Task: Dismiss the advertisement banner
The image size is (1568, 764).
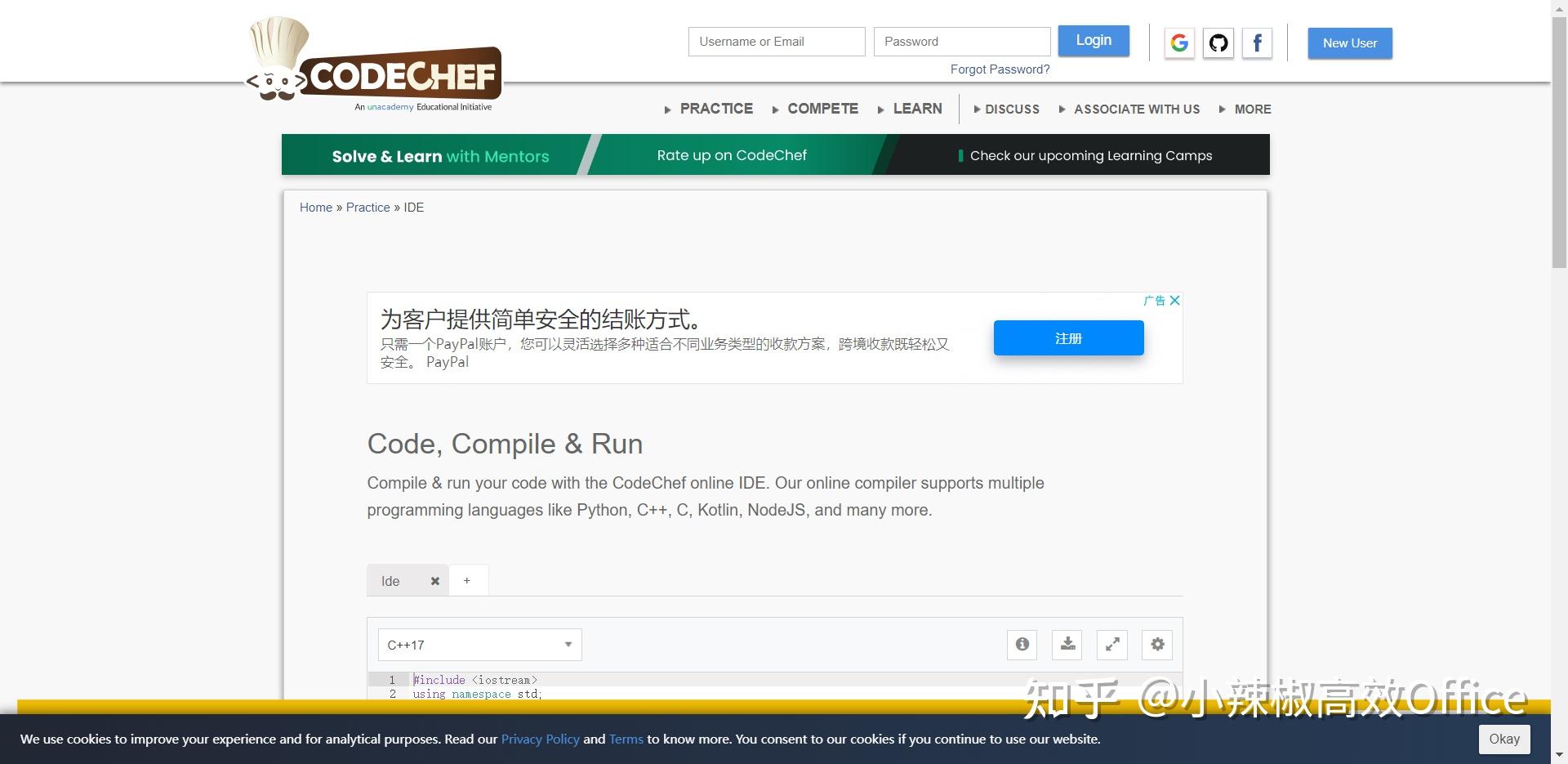Action: tap(1174, 300)
